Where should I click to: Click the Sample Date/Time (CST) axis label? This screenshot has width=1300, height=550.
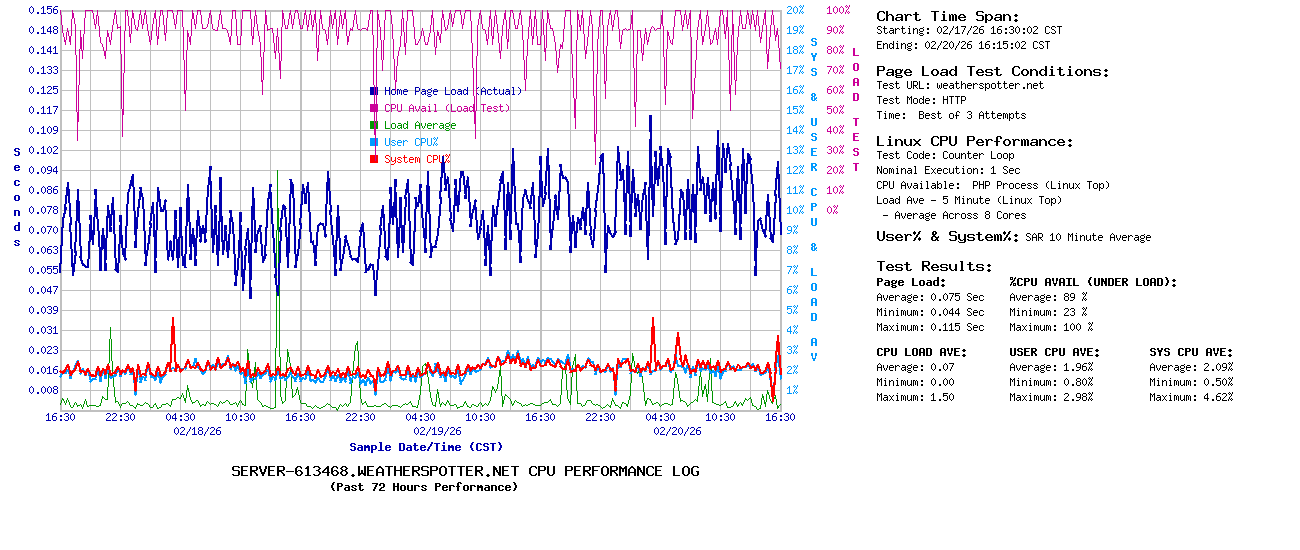(426, 447)
